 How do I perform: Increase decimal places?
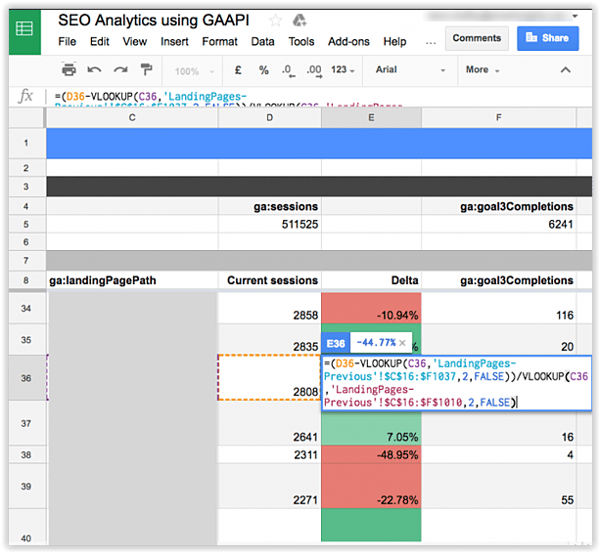[x=314, y=70]
